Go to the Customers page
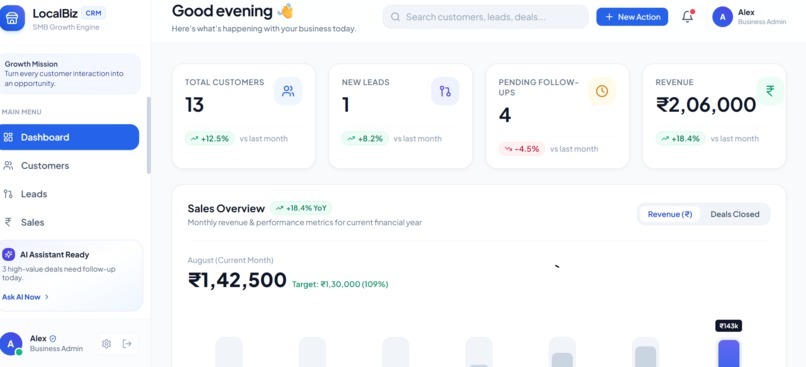Image resolution: width=806 pixels, height=367 pixels. pyautogui.click(x=68, y=166)
